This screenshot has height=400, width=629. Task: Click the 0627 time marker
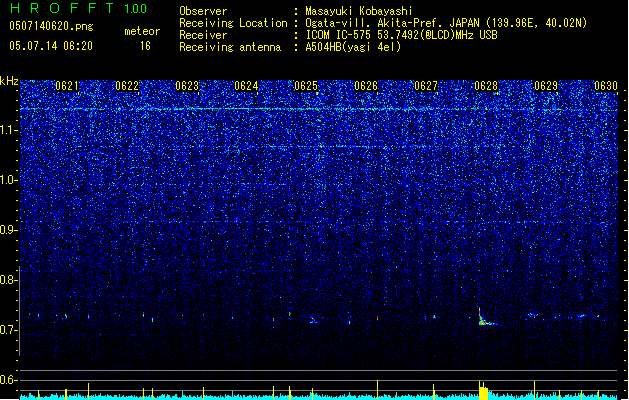[x=426, y=86]
